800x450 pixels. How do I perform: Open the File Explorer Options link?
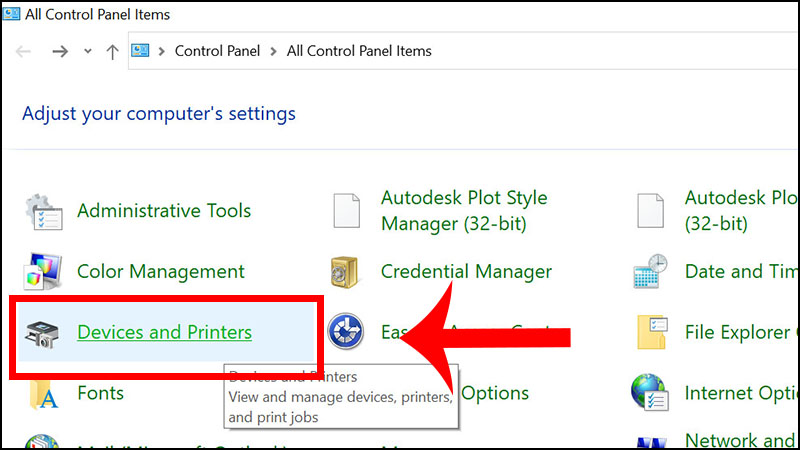(742, 333)
